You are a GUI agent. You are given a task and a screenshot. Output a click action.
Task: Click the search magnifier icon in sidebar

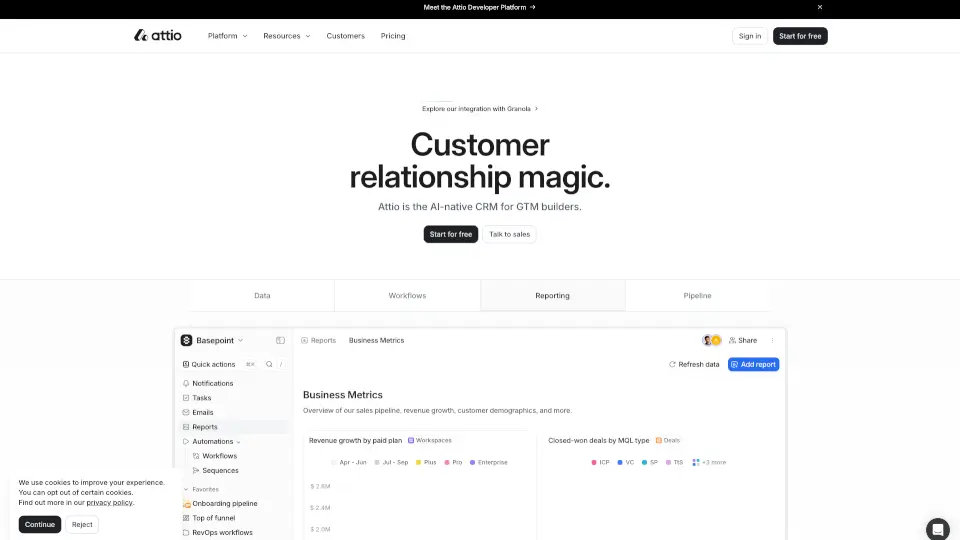click(269, 364)
